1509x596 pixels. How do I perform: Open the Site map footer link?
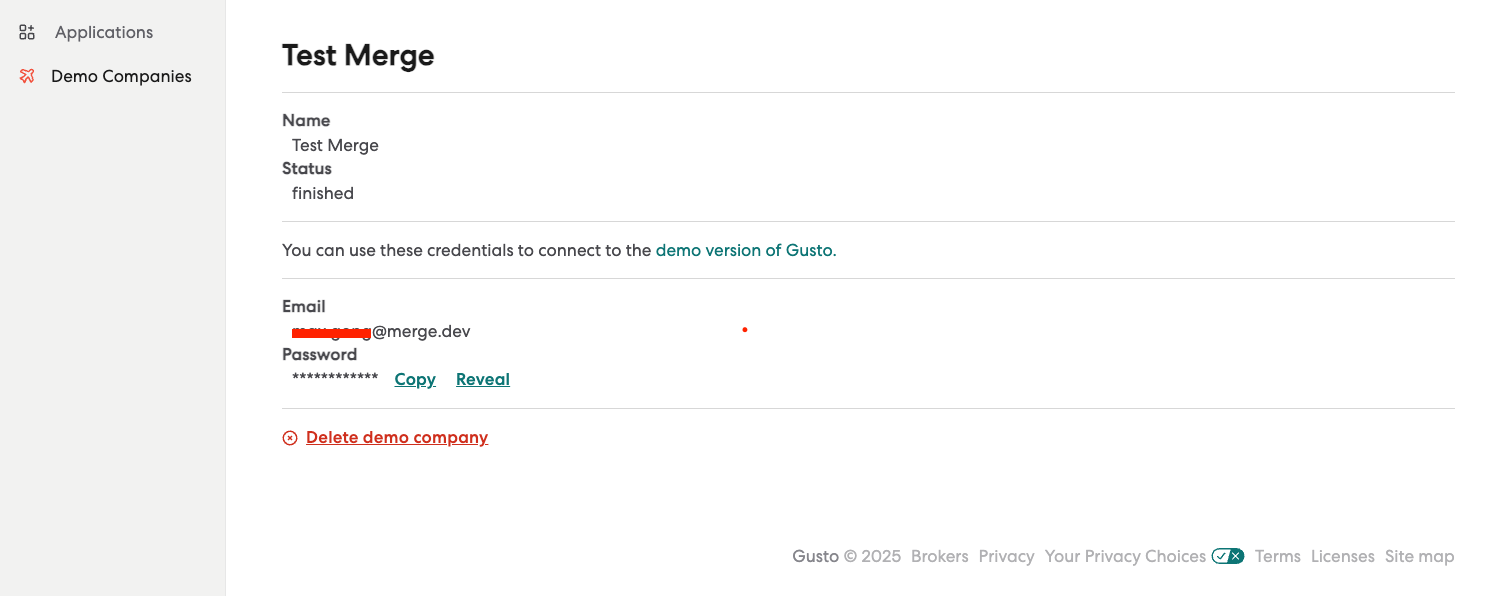(x=1419, y=557)
